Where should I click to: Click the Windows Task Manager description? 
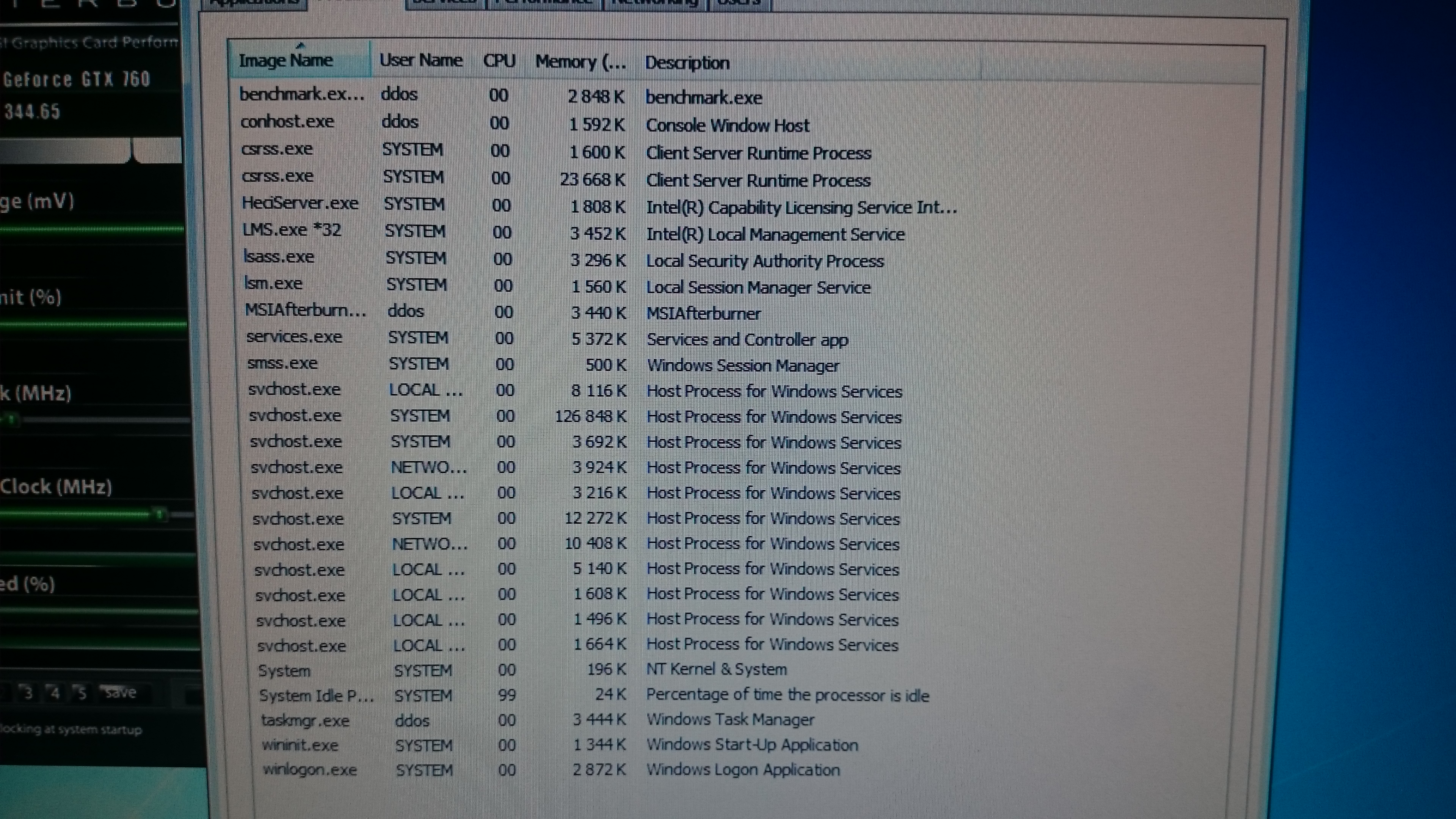click(x=730, y=720)
